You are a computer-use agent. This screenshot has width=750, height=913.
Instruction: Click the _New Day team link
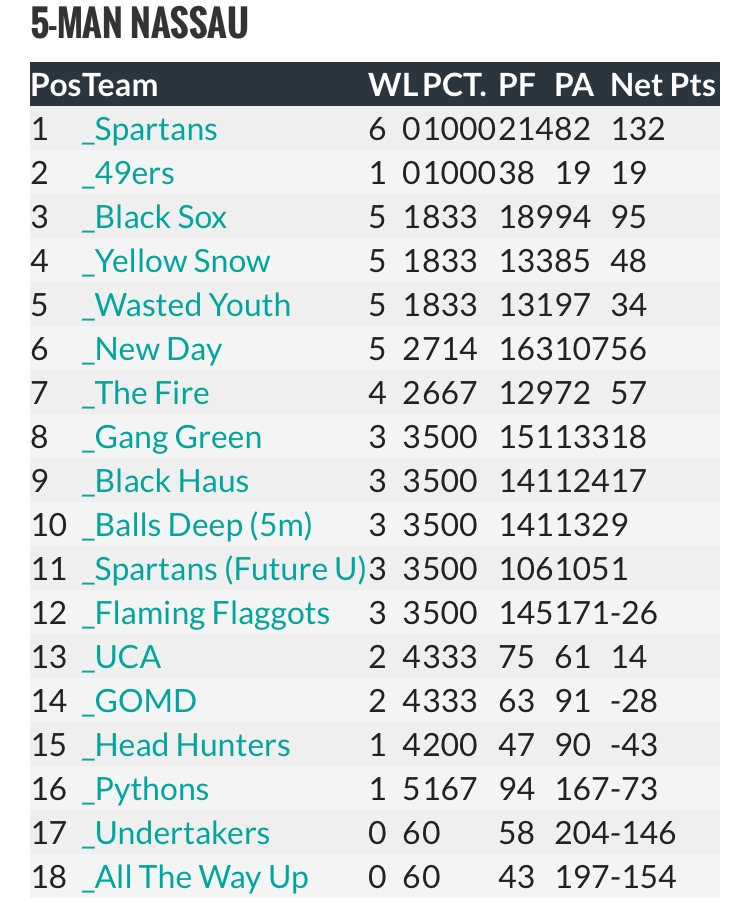click(x=152, y=350)
